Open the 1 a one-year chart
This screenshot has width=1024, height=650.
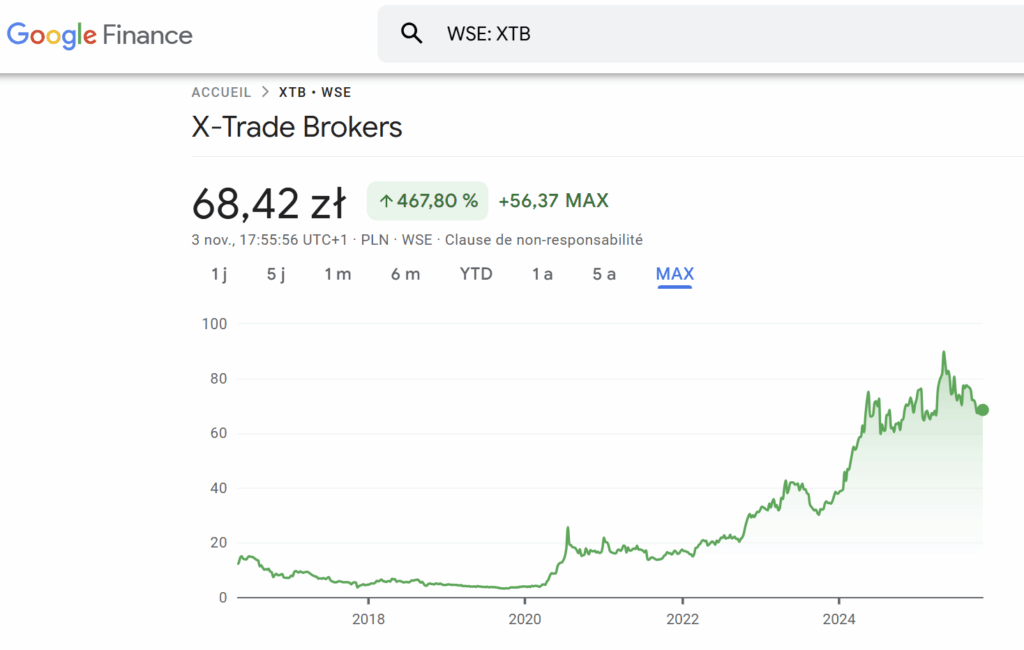541,273
